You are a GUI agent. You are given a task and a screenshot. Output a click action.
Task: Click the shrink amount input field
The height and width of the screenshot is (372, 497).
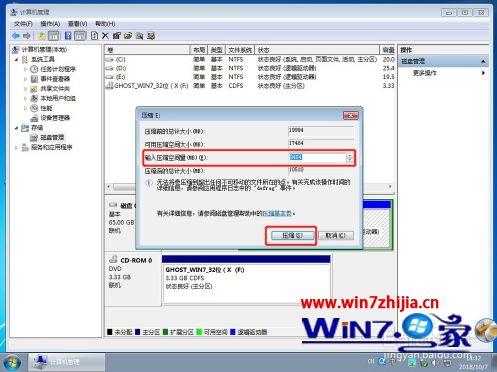[x=317, y=157]
